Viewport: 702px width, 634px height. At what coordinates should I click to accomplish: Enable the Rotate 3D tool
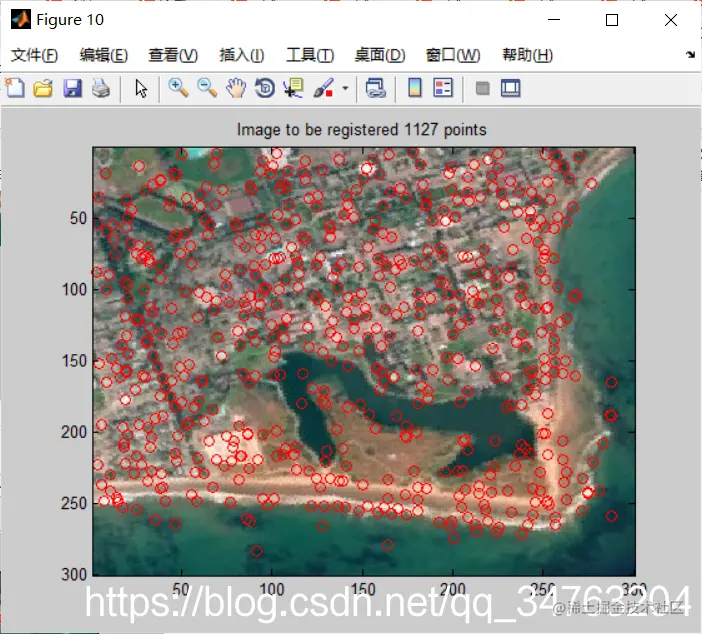[265, 88]
